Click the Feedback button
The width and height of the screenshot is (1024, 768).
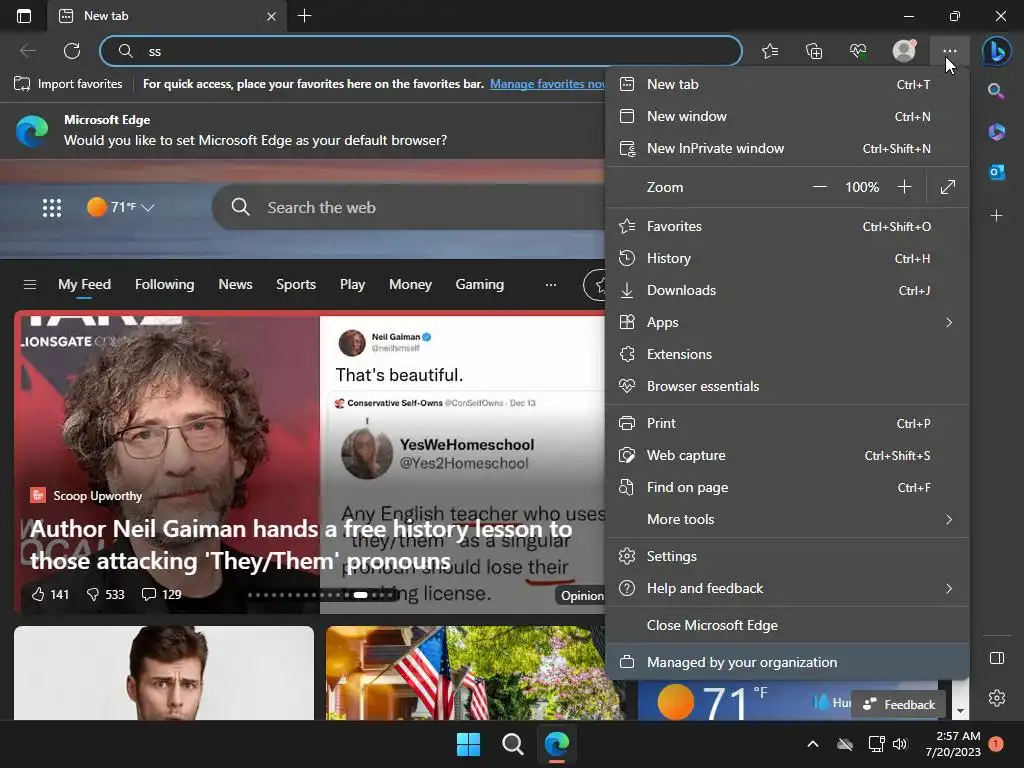tap(899, 705)
